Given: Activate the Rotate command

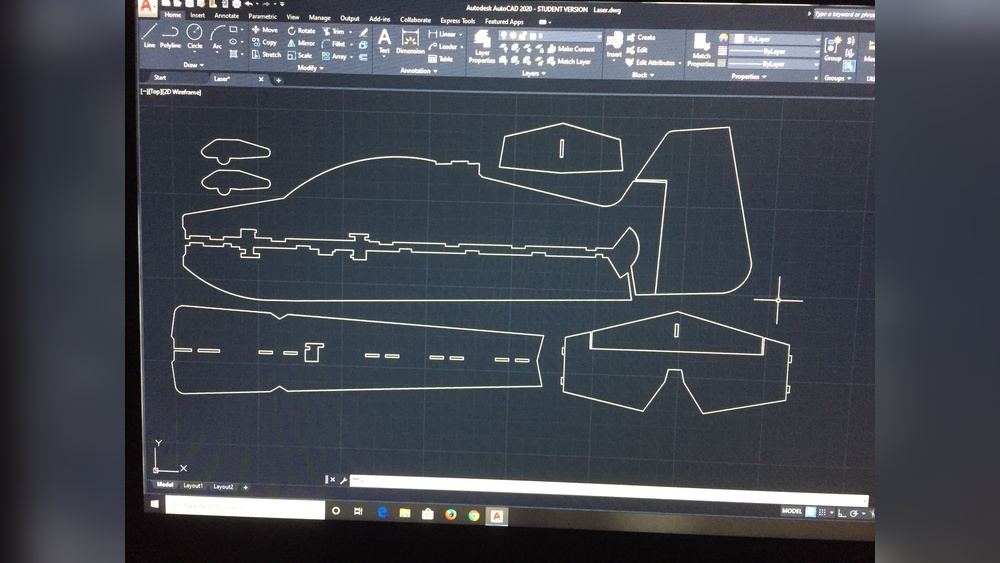Looking at the screenshot, I should pyautogui.click(x=302, y=31).
